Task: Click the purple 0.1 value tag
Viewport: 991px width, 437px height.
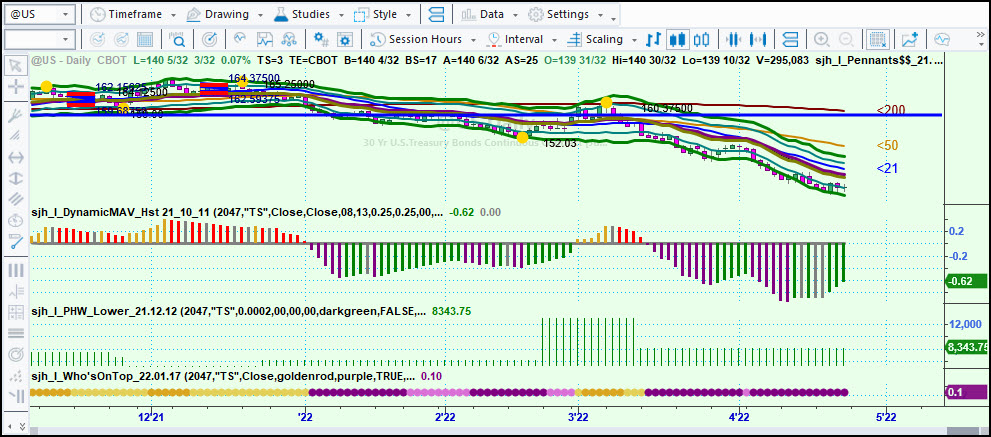Action: (x=965, y=392)
